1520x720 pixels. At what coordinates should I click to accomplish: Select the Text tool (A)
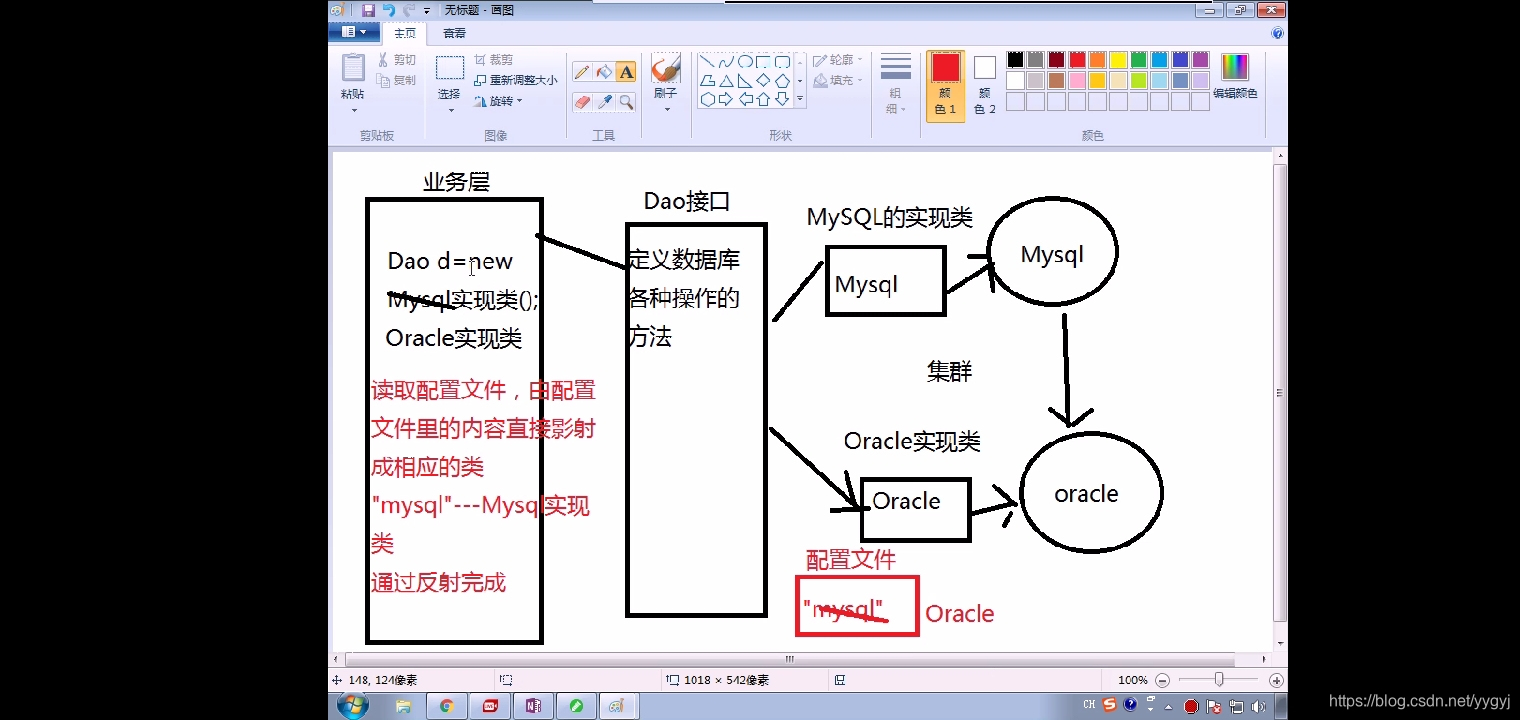point(626,72)
